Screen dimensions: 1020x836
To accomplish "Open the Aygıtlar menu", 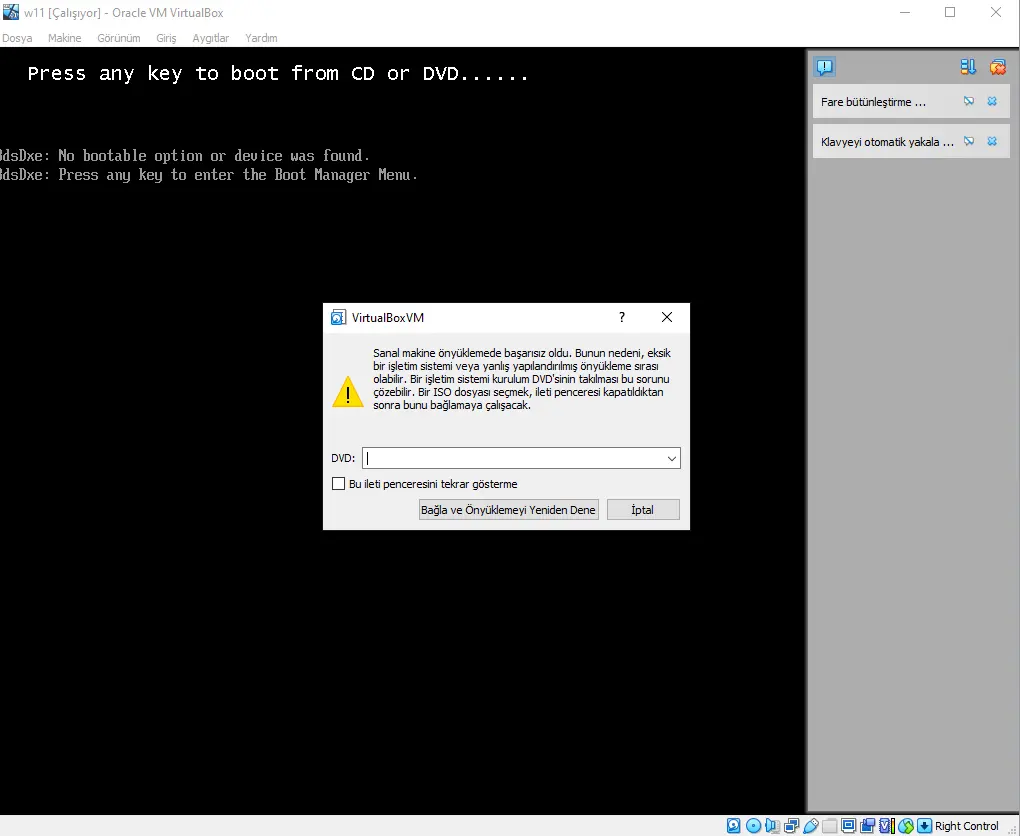I will pos(210,38).
